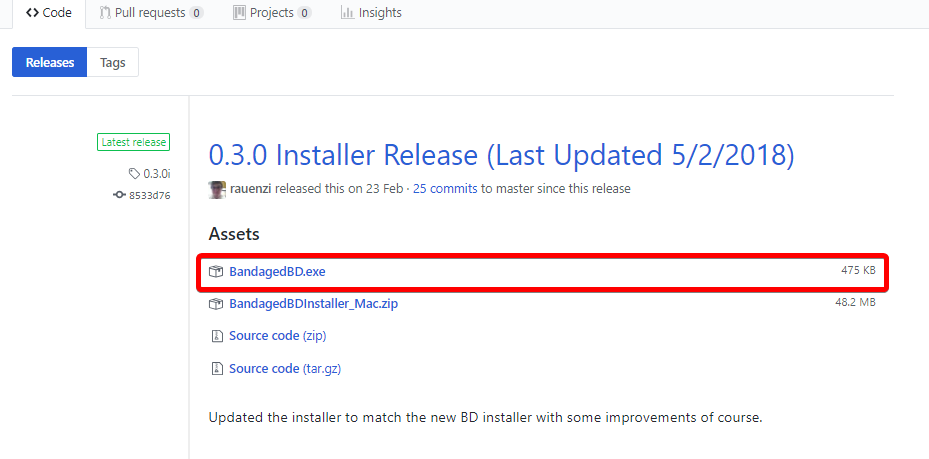Click the Pull requests icon

[x=105, y=12]
